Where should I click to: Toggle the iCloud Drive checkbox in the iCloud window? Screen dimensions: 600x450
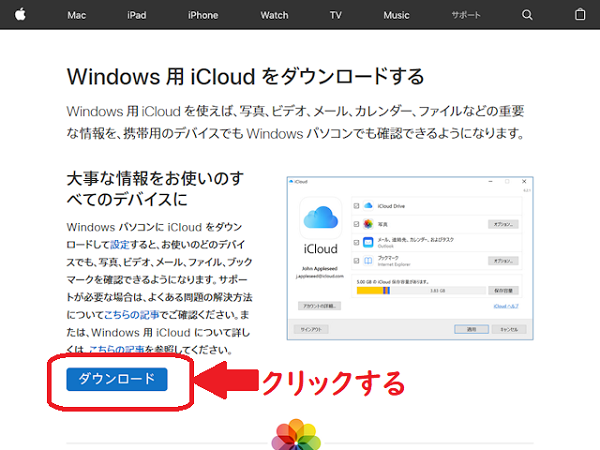[x=356, y=206]
